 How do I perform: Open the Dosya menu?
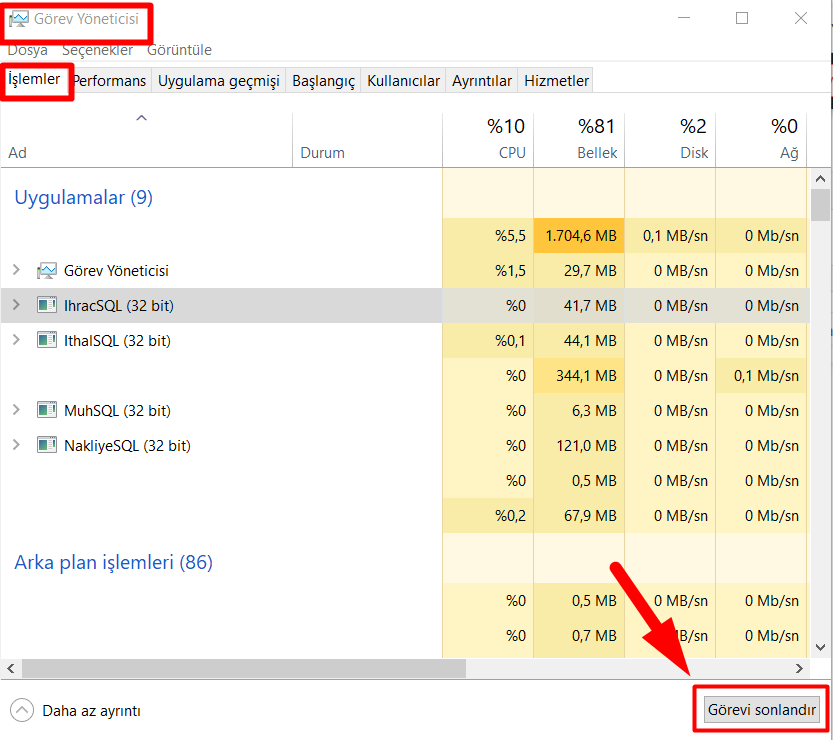point(28,50)
